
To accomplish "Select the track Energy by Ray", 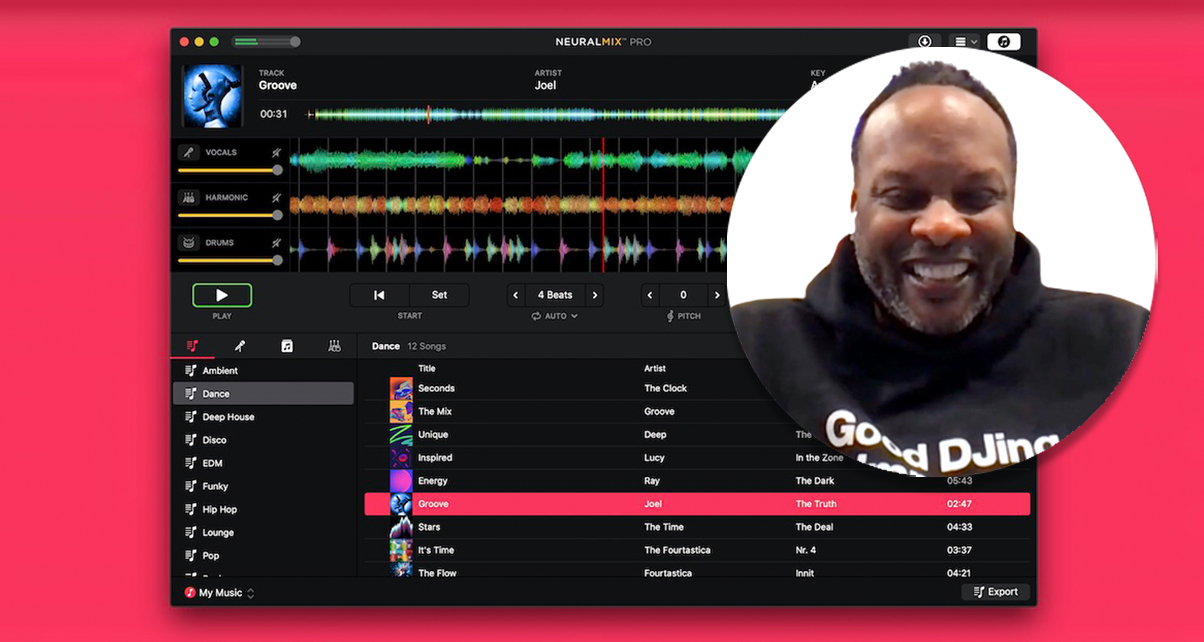I will pos(600,480).
